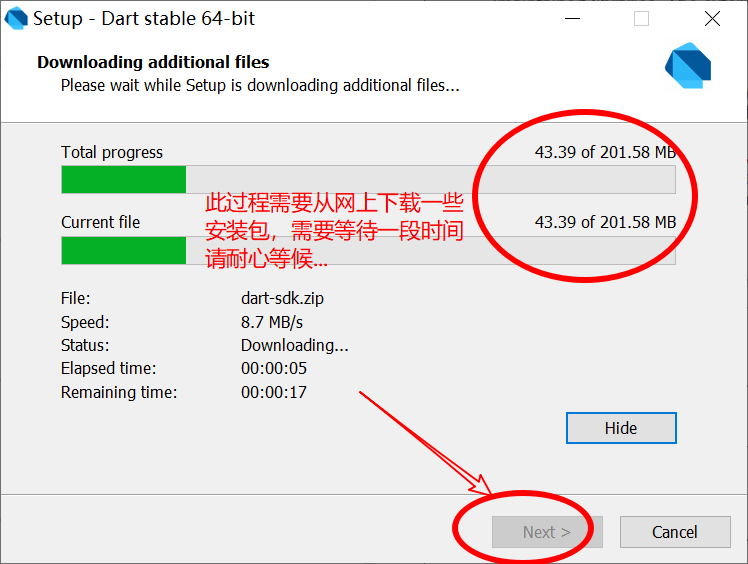Hide the download details with Hide button
The height and width of the screenshot is (564, 748).
click(x=621, y=428)
